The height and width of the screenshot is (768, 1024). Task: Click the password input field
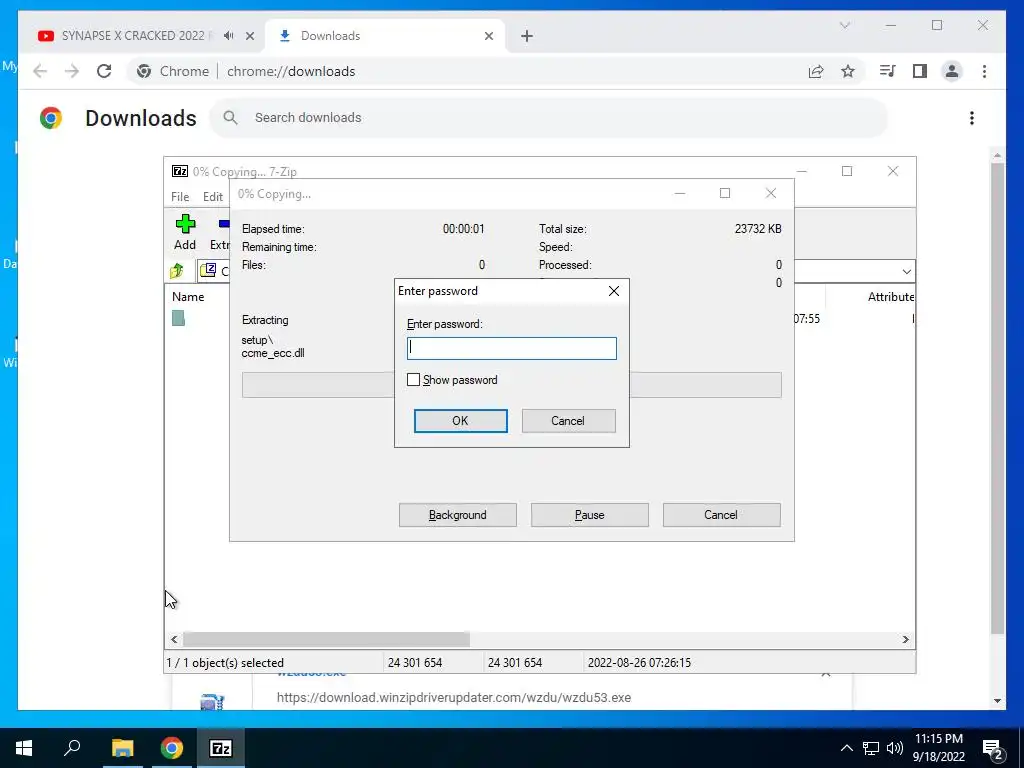click(511, 348)
